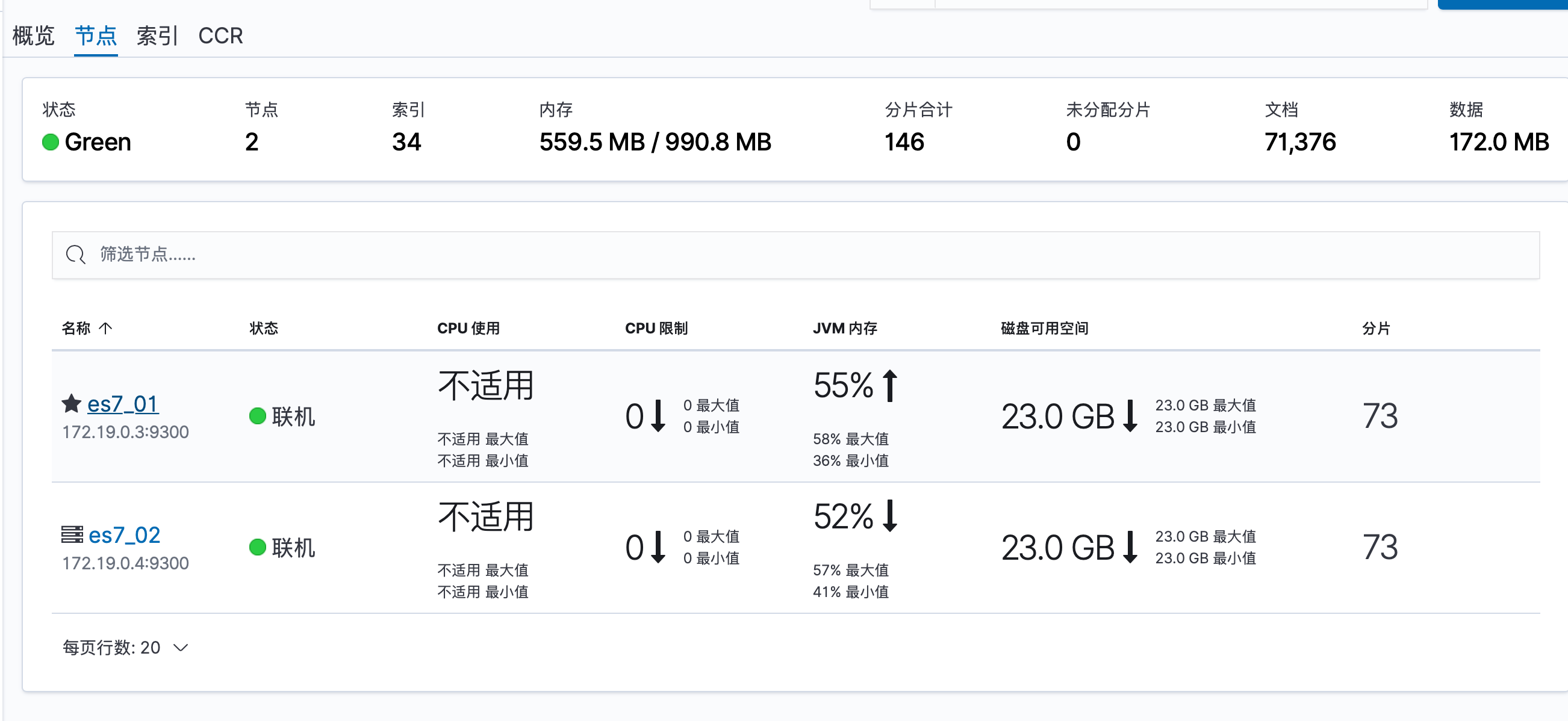The image size is (1568, 721).
Task: Click the es7_01 disk space down arrow
Action: click(1130, 416)
